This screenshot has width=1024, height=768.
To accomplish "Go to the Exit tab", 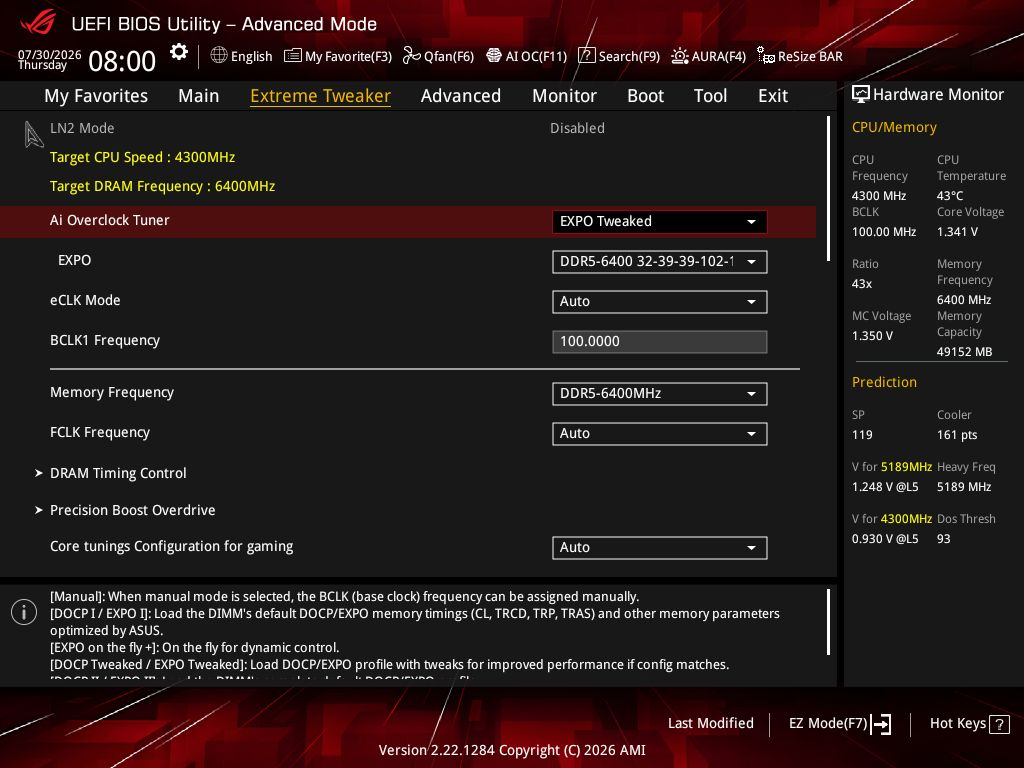I will coord(773,96).
